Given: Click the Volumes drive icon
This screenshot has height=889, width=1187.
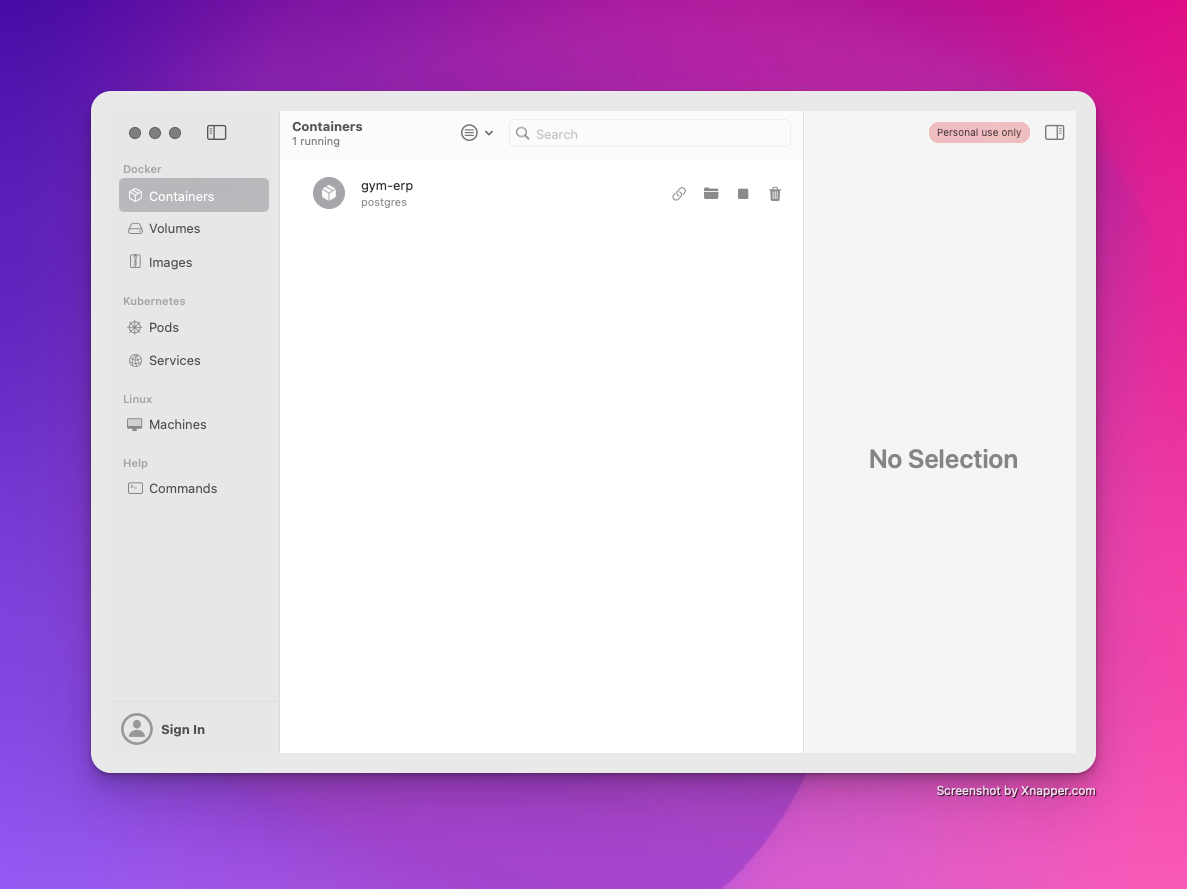Looking at the screenshot, I should click(x=136, y=229).
